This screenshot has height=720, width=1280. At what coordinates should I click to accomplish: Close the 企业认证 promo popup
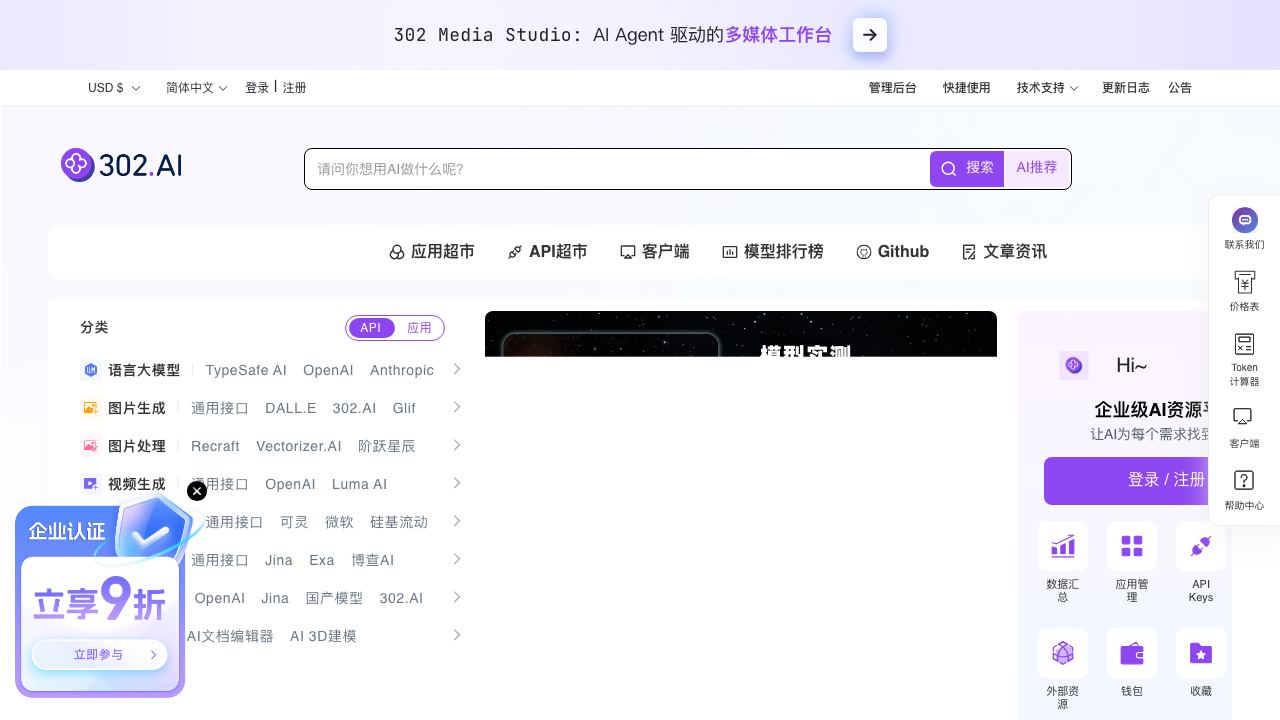(x=197, y=491)
